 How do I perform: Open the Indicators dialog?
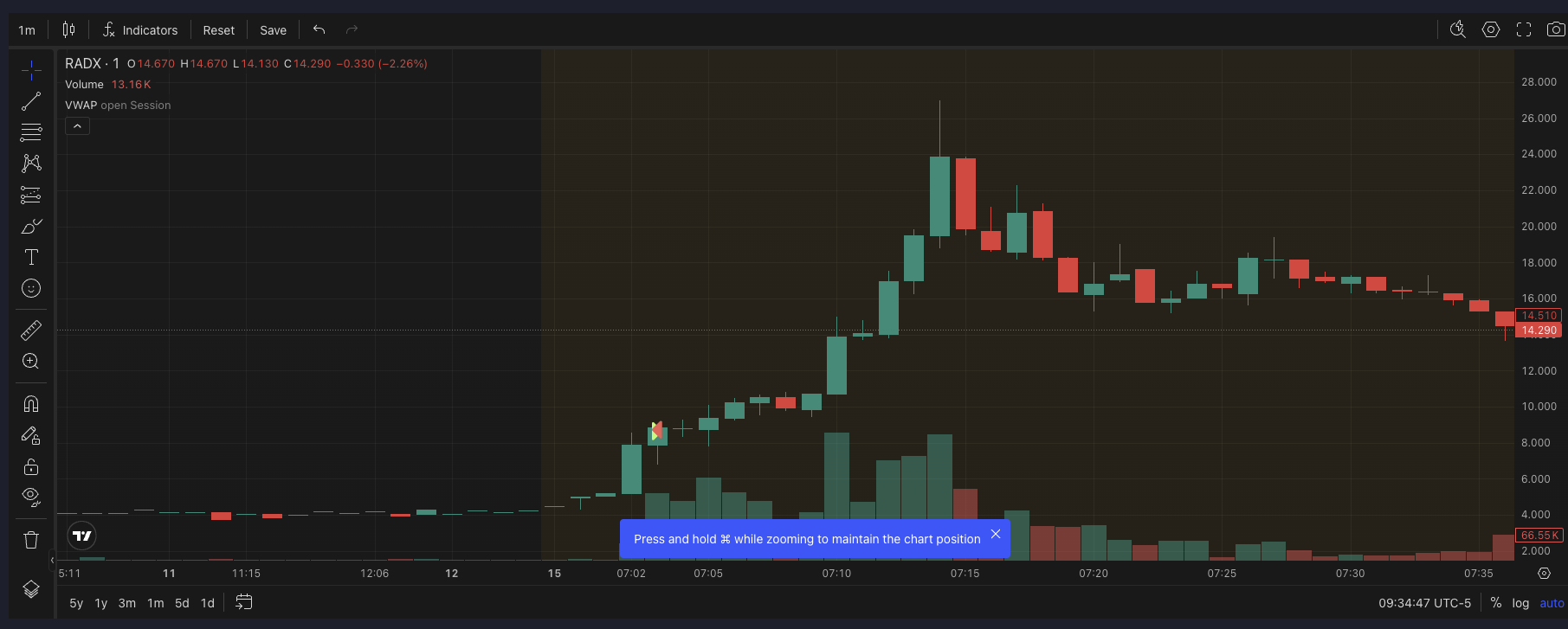140,30
